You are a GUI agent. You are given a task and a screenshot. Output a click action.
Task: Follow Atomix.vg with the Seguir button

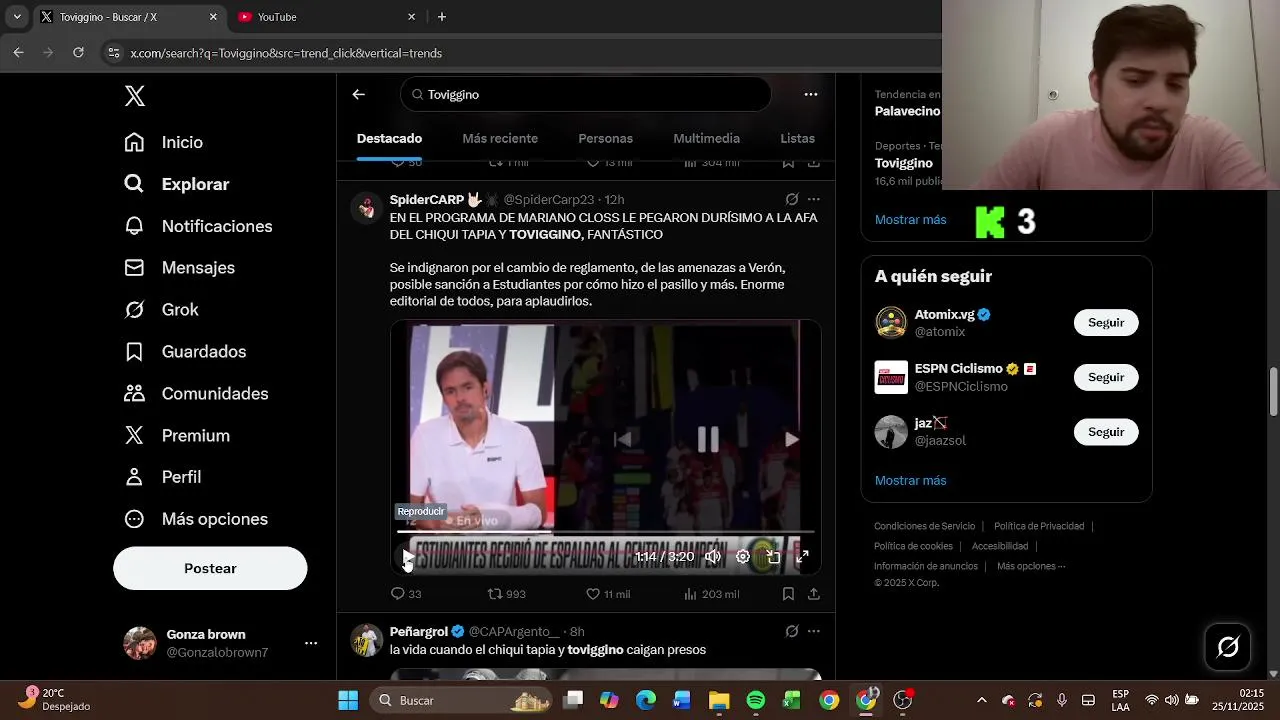(1106, 322)
